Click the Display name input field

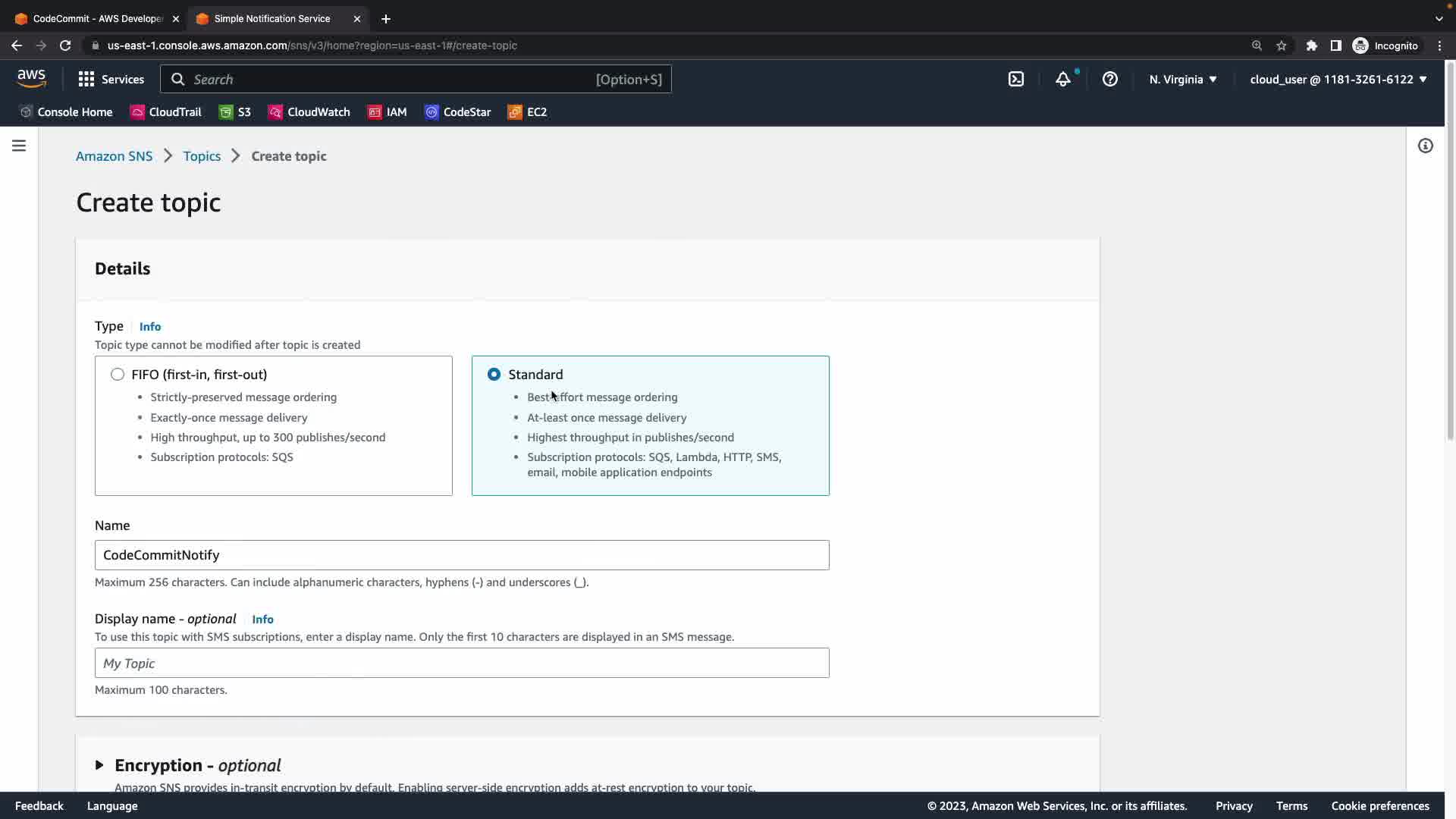point(462,664)
